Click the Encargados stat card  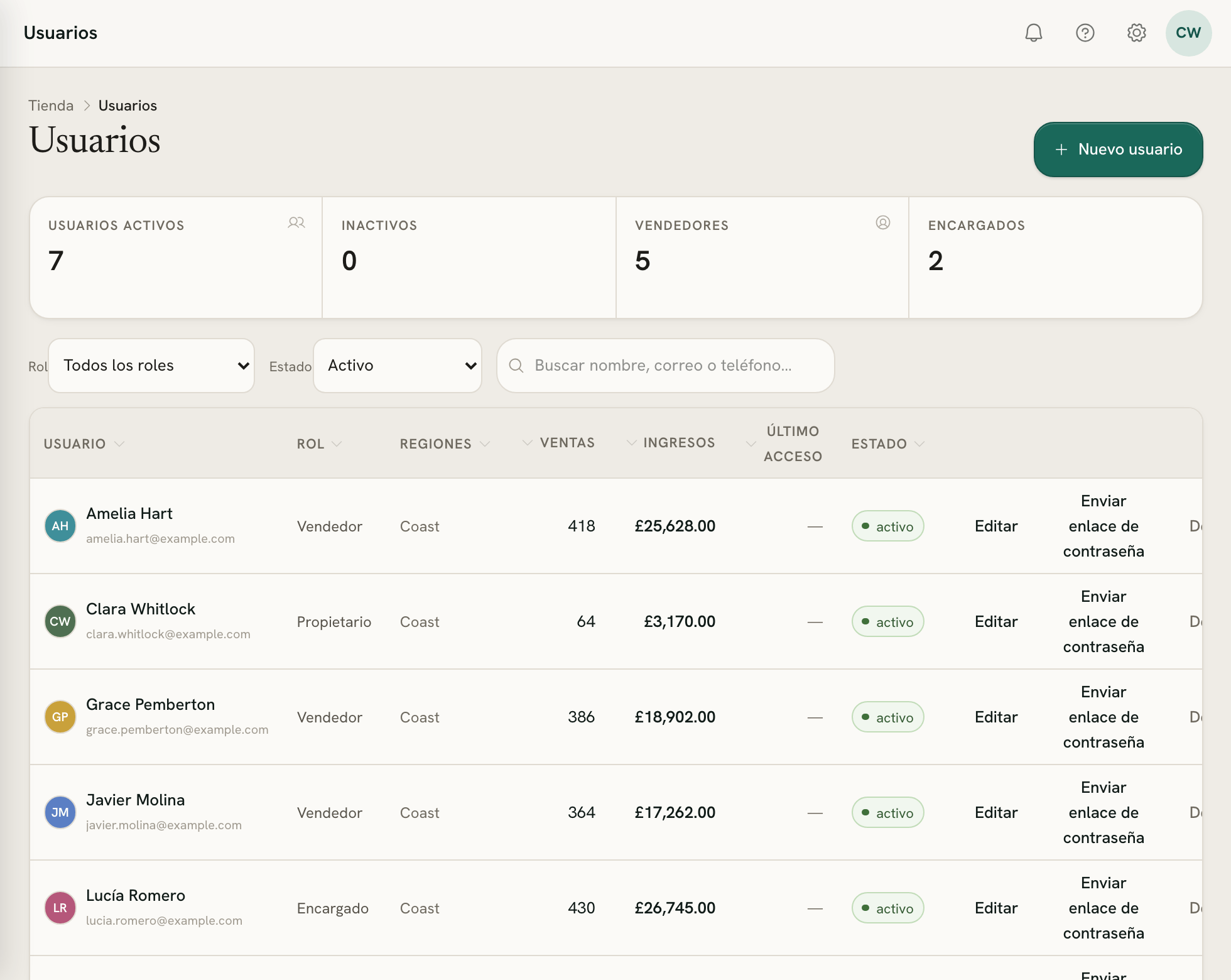point(1056,258)
